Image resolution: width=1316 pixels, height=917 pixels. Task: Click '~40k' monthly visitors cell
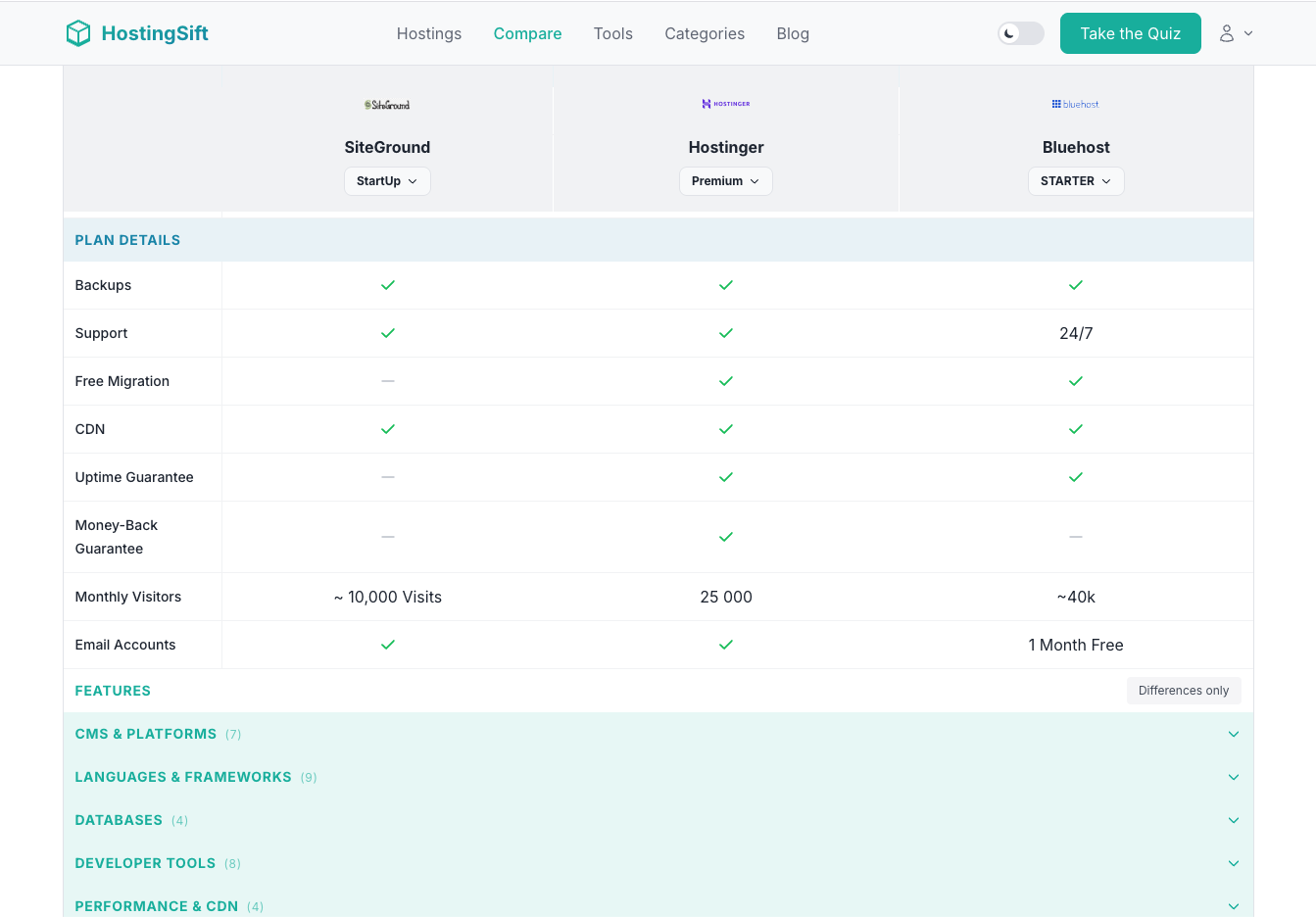click(1076, 597)
